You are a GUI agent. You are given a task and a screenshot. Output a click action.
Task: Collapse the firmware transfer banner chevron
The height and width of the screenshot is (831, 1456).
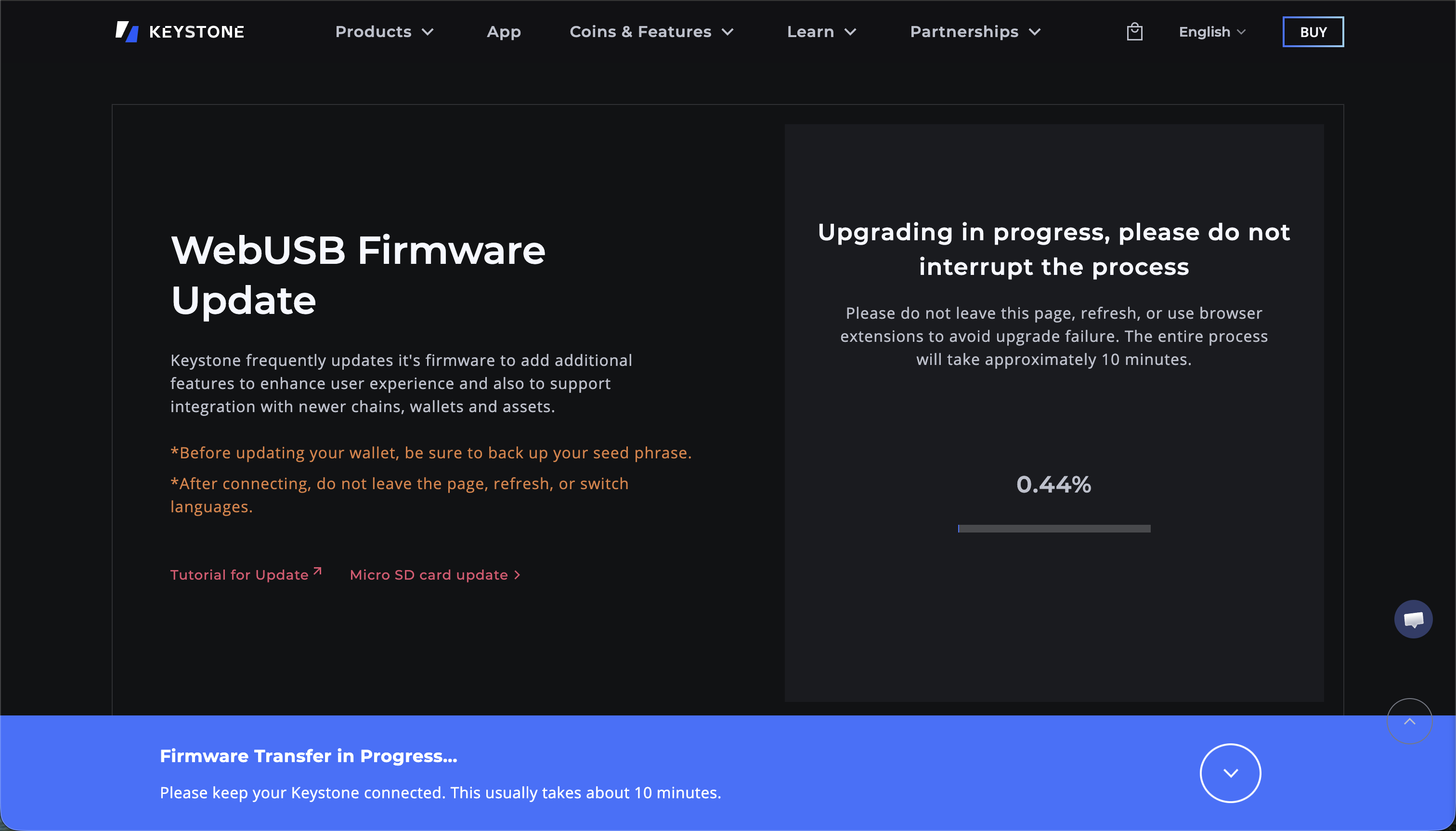tap(1230, 773)
